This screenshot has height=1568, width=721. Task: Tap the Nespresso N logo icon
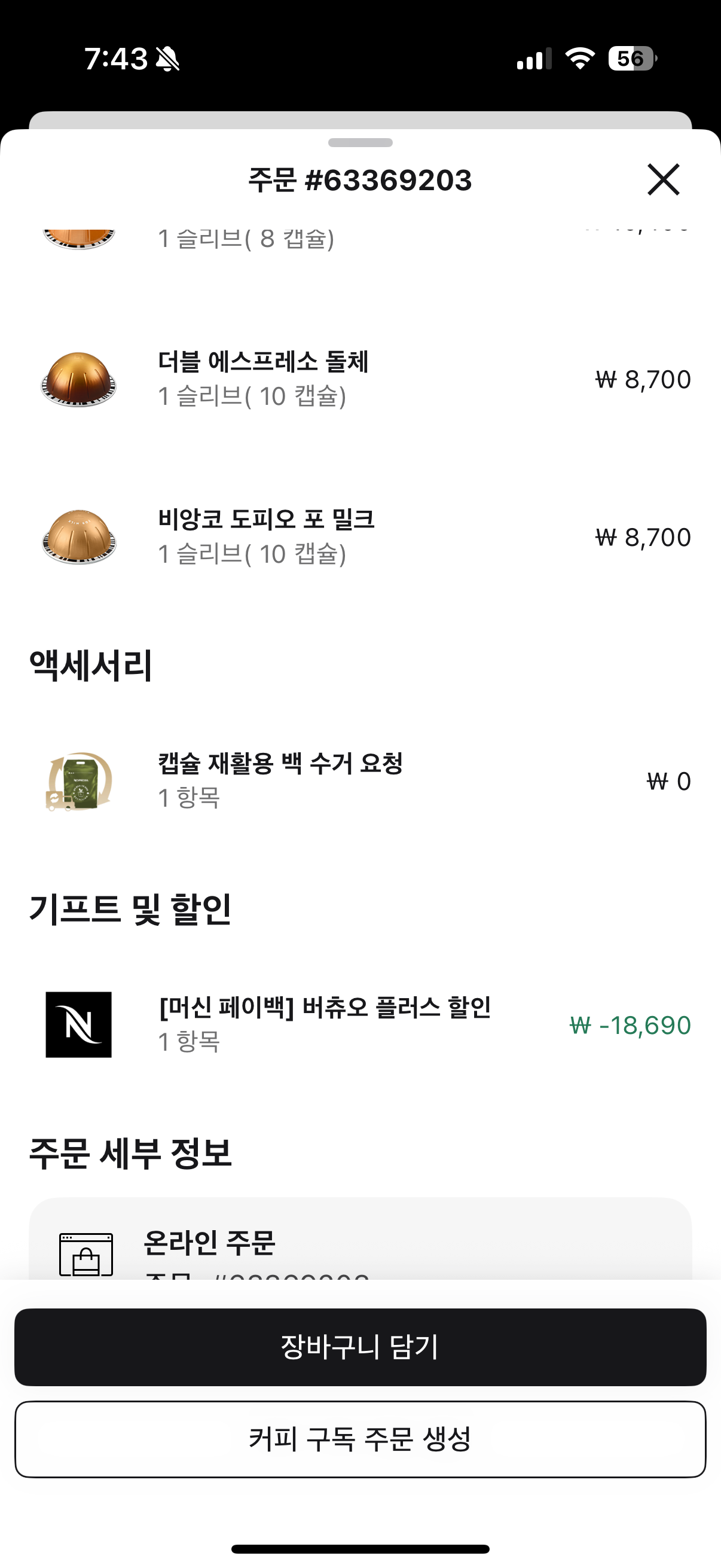coord(78,1024)
